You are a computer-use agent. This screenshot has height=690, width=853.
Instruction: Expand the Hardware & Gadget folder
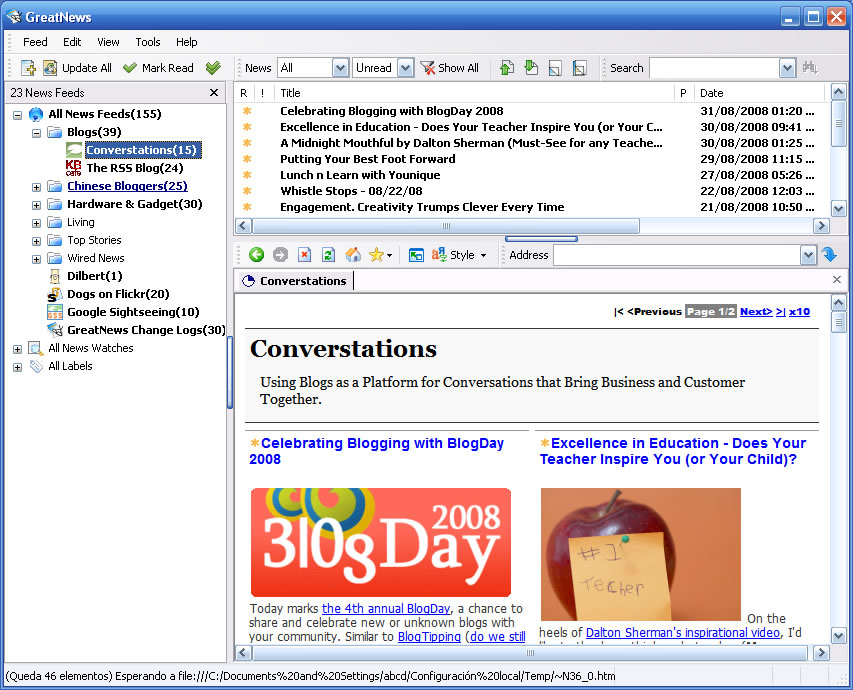point(36,205)
